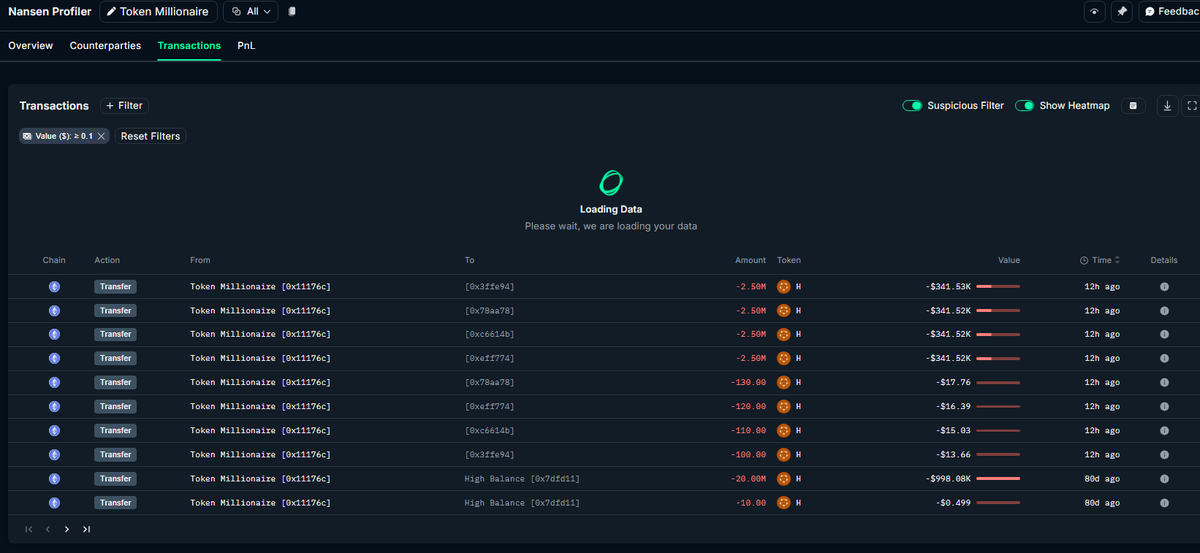Expand table to fullscreen
The height and width of the screenshot is (553, 1200).
pos(1191,105)
